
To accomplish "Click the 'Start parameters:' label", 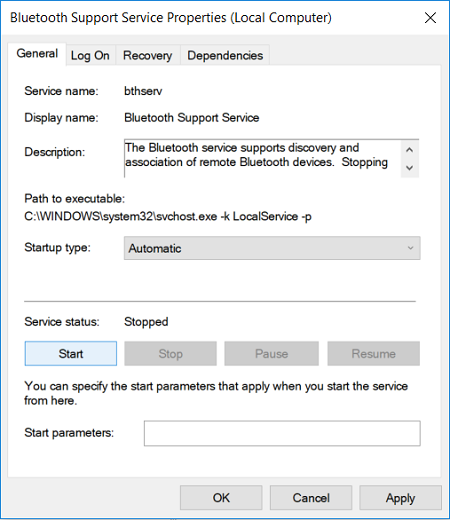I will click(x=69, y=433).
